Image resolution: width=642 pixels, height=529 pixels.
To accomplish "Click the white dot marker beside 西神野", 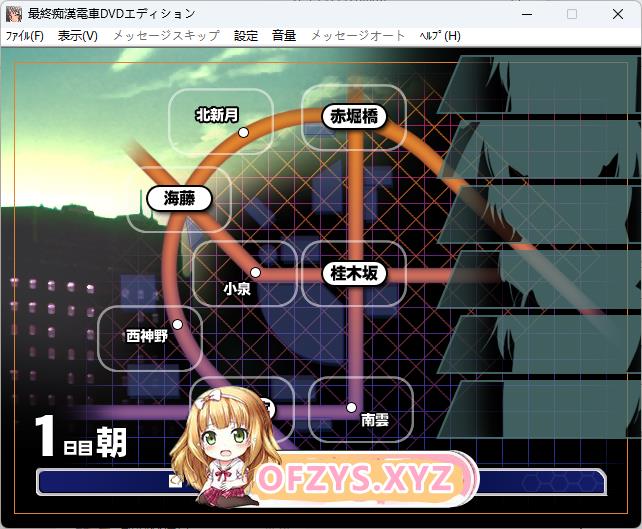I will click(x=177, y=324).
